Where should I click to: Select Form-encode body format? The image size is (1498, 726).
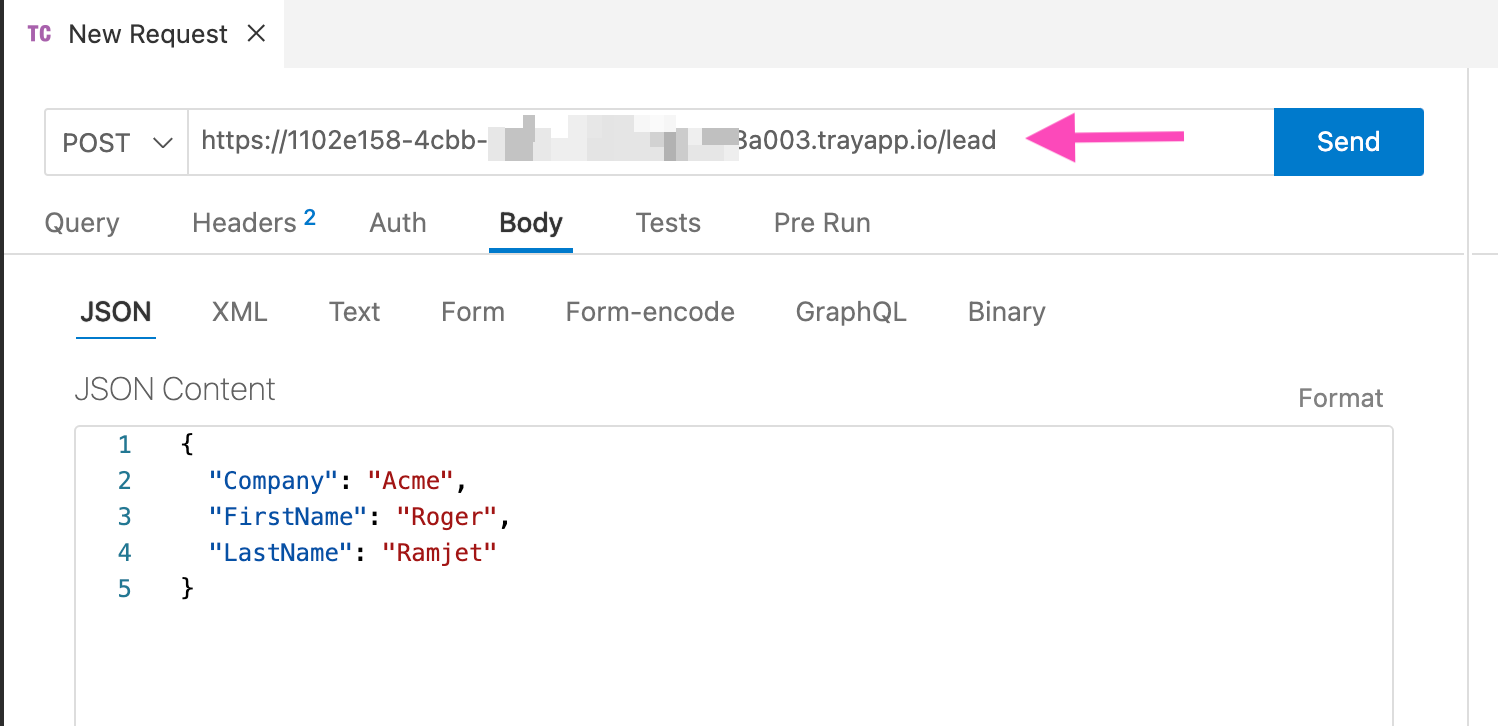tap(650, 312)
